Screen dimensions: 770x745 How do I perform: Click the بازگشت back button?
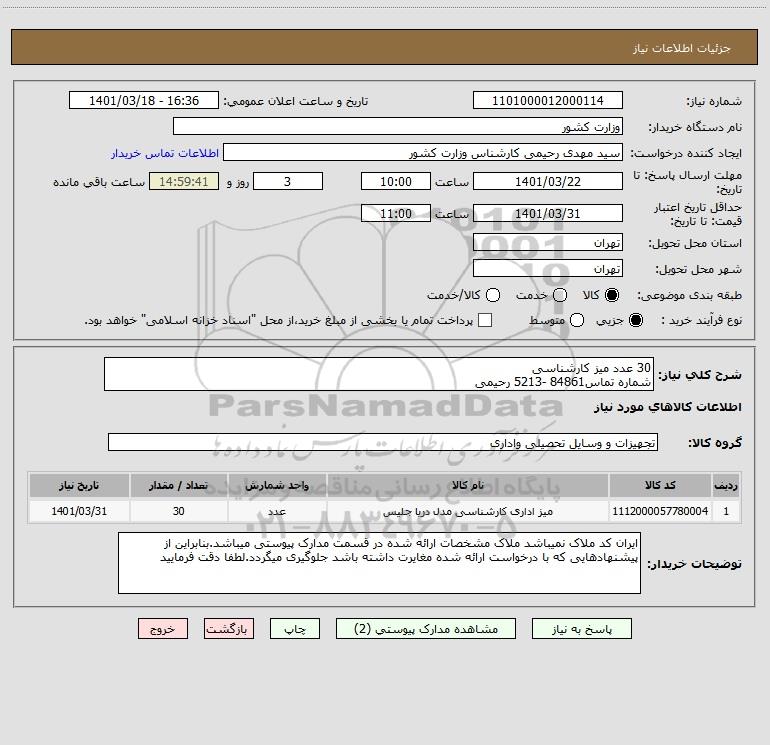pyautogui.click(x=229, y=629)
